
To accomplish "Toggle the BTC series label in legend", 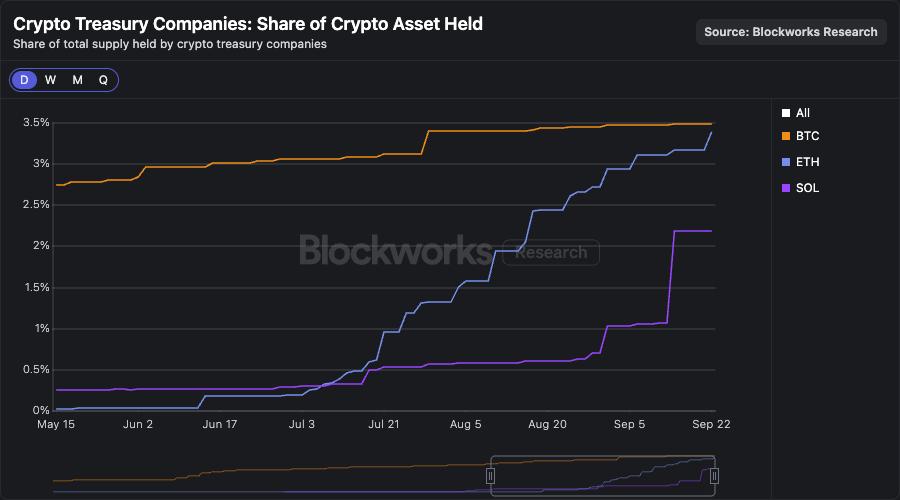I will click(808, 136).
